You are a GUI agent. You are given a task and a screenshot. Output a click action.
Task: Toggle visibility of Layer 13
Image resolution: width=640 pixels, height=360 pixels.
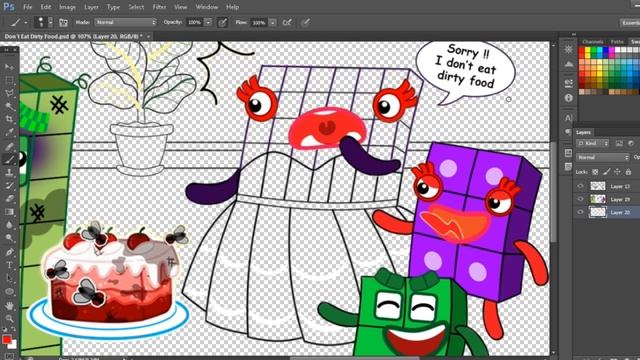pyautogui.click(x=580, y=186)
